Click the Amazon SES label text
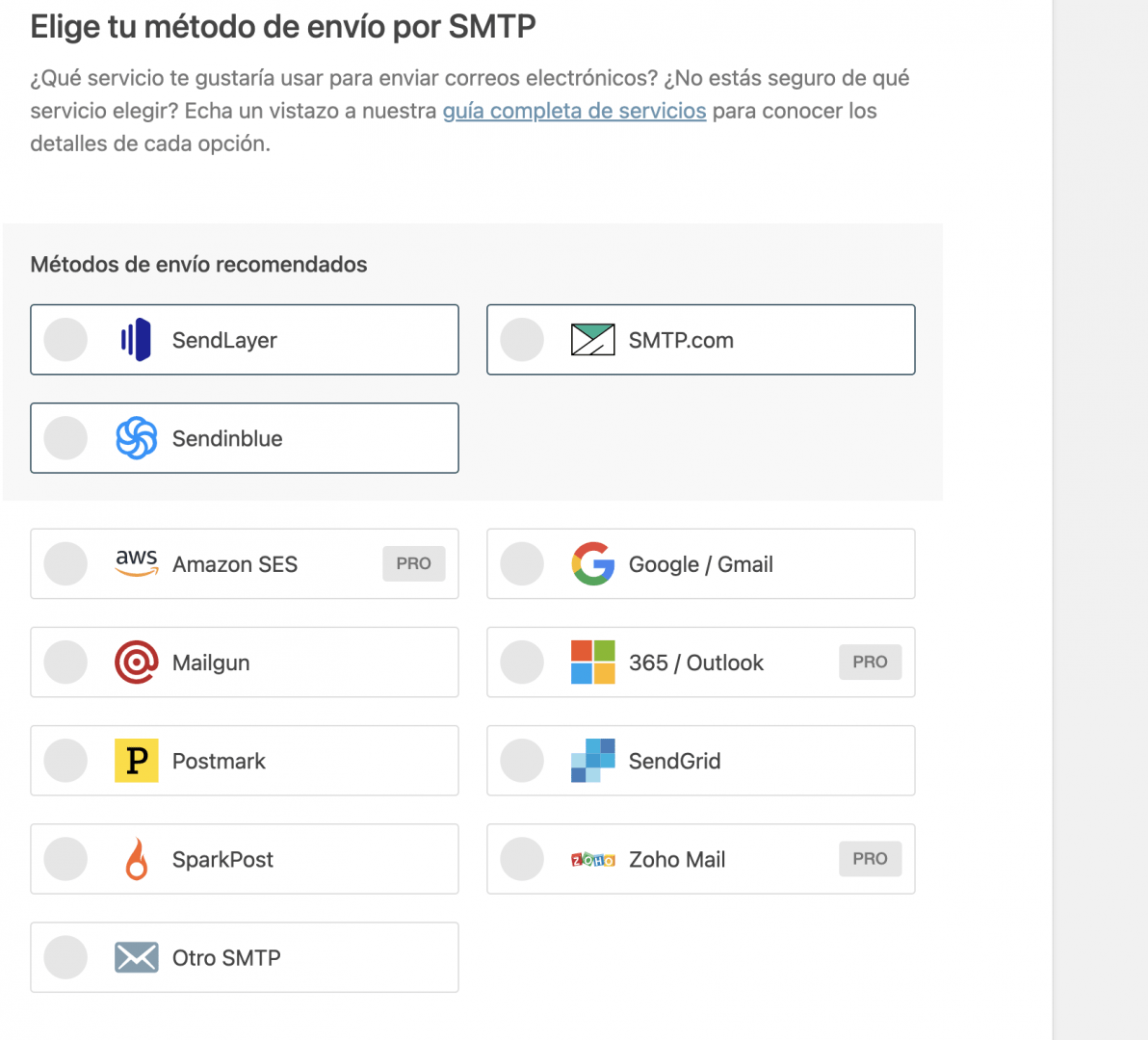Screen dimensions: 1148x1040 [235, 564]
